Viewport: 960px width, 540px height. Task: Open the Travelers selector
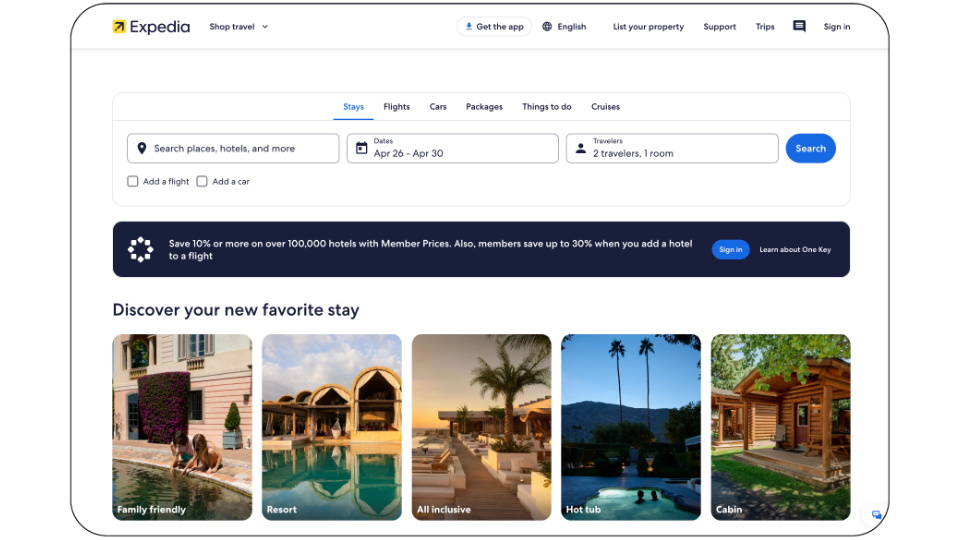tap(672, 148)
